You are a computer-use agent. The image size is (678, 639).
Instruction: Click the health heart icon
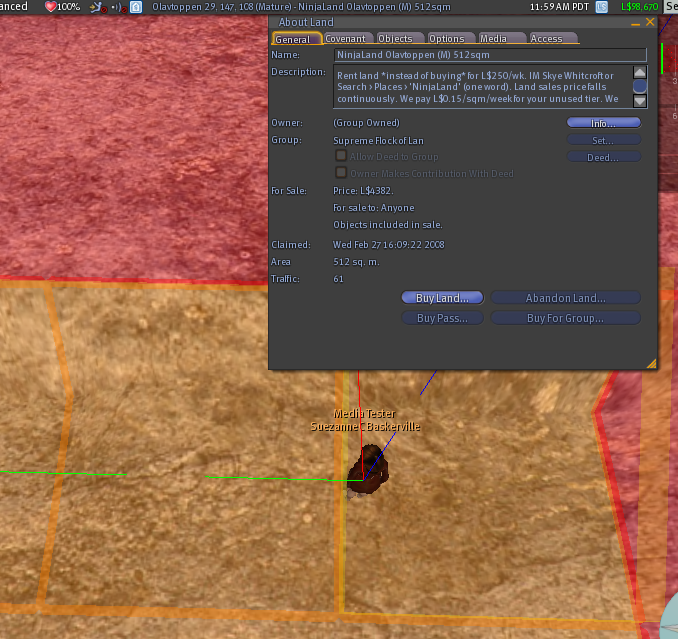coord(50,7)
